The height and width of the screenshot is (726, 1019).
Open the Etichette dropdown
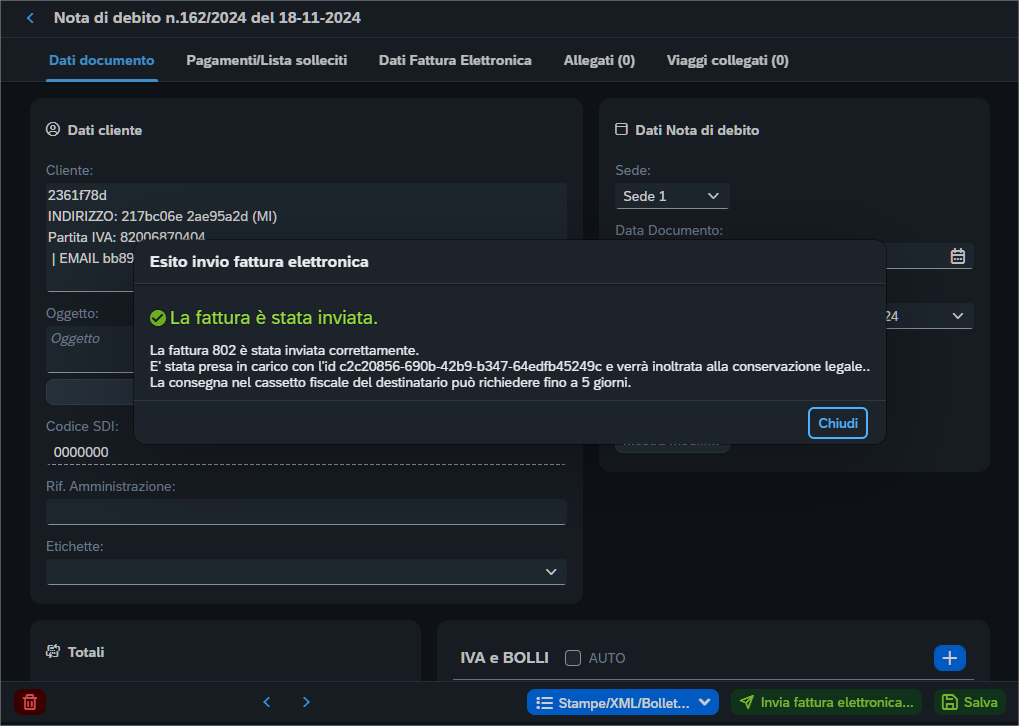click(x=306, y=572)
